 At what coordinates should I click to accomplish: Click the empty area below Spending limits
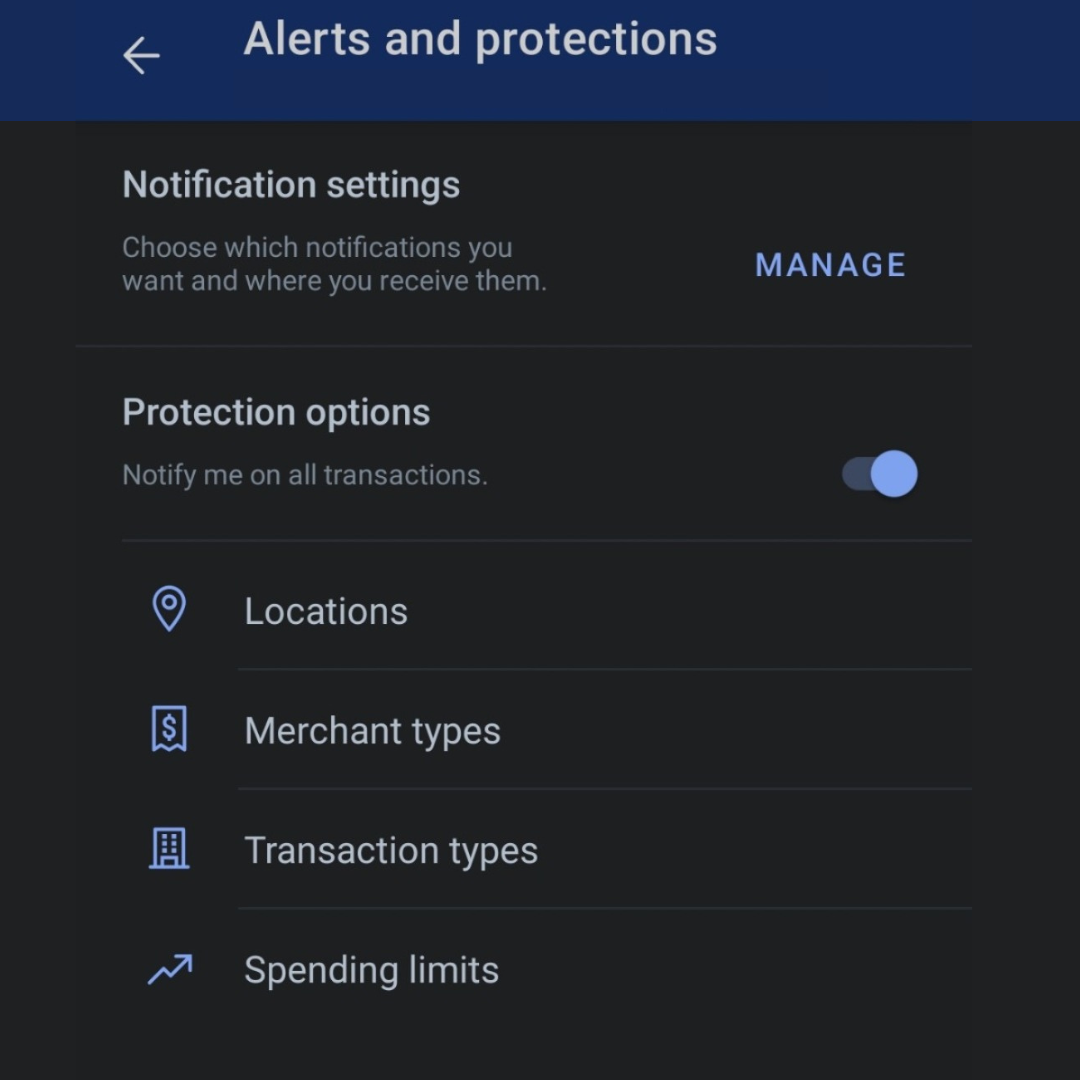click(540, 1045)
